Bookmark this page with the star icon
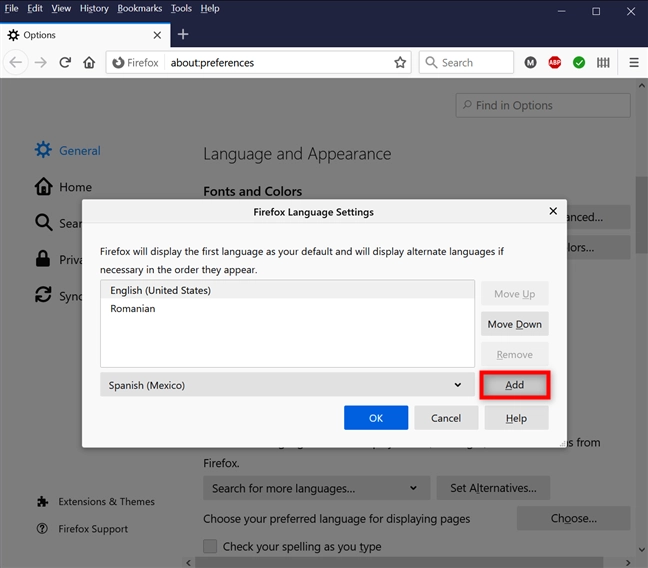This screenshot has height=568, width=648. (x=400, y=62)
